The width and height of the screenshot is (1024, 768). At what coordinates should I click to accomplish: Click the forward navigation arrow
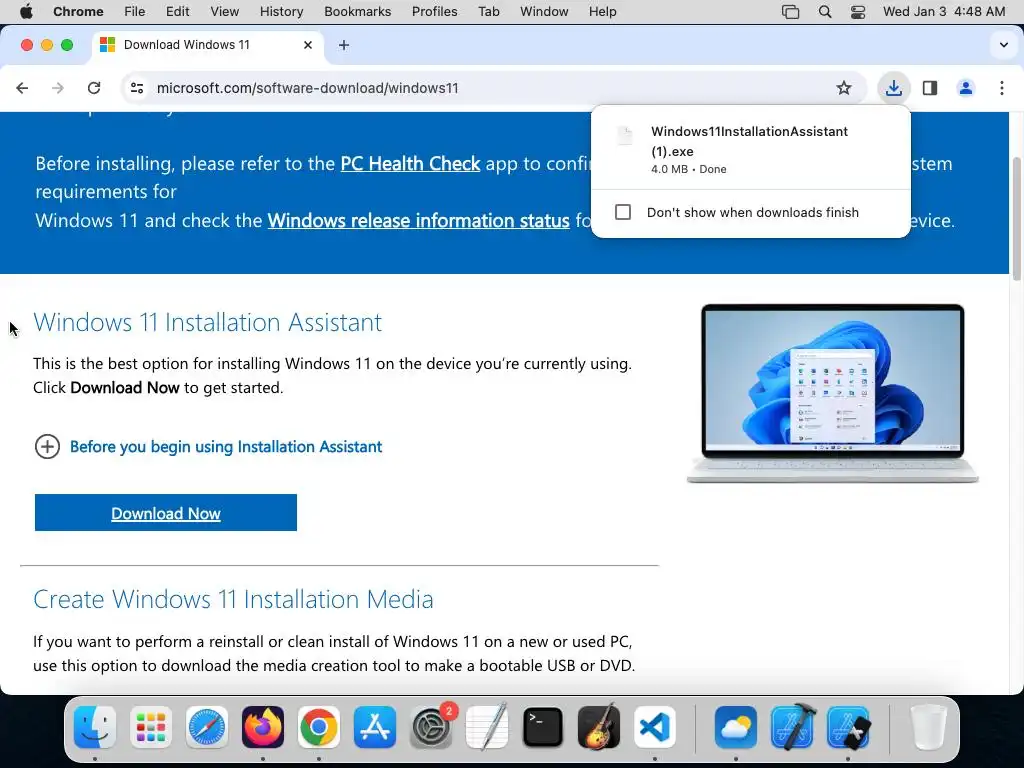point(58,88)
